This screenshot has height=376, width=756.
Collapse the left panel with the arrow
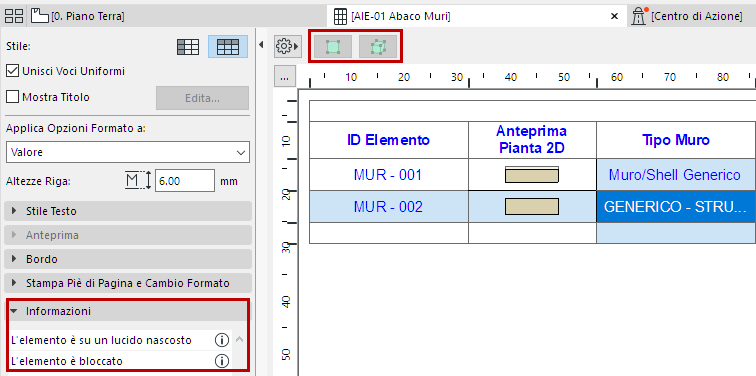pos(261,45)
